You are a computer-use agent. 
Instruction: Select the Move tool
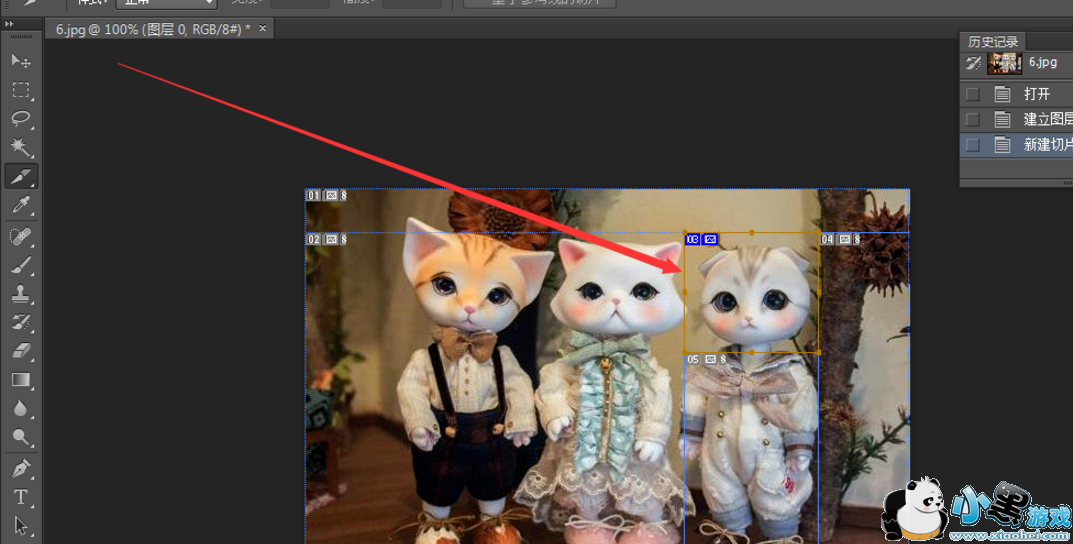point(21,62)
